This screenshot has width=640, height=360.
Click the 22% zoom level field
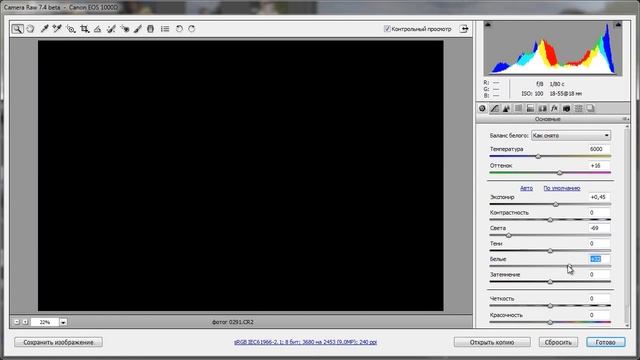(44, 322)
